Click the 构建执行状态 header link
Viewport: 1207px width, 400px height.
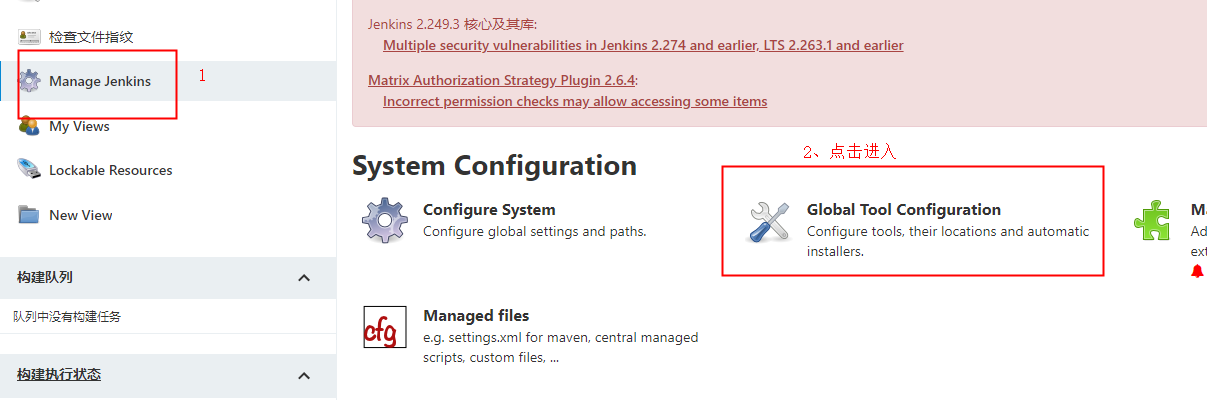point(59,374)
